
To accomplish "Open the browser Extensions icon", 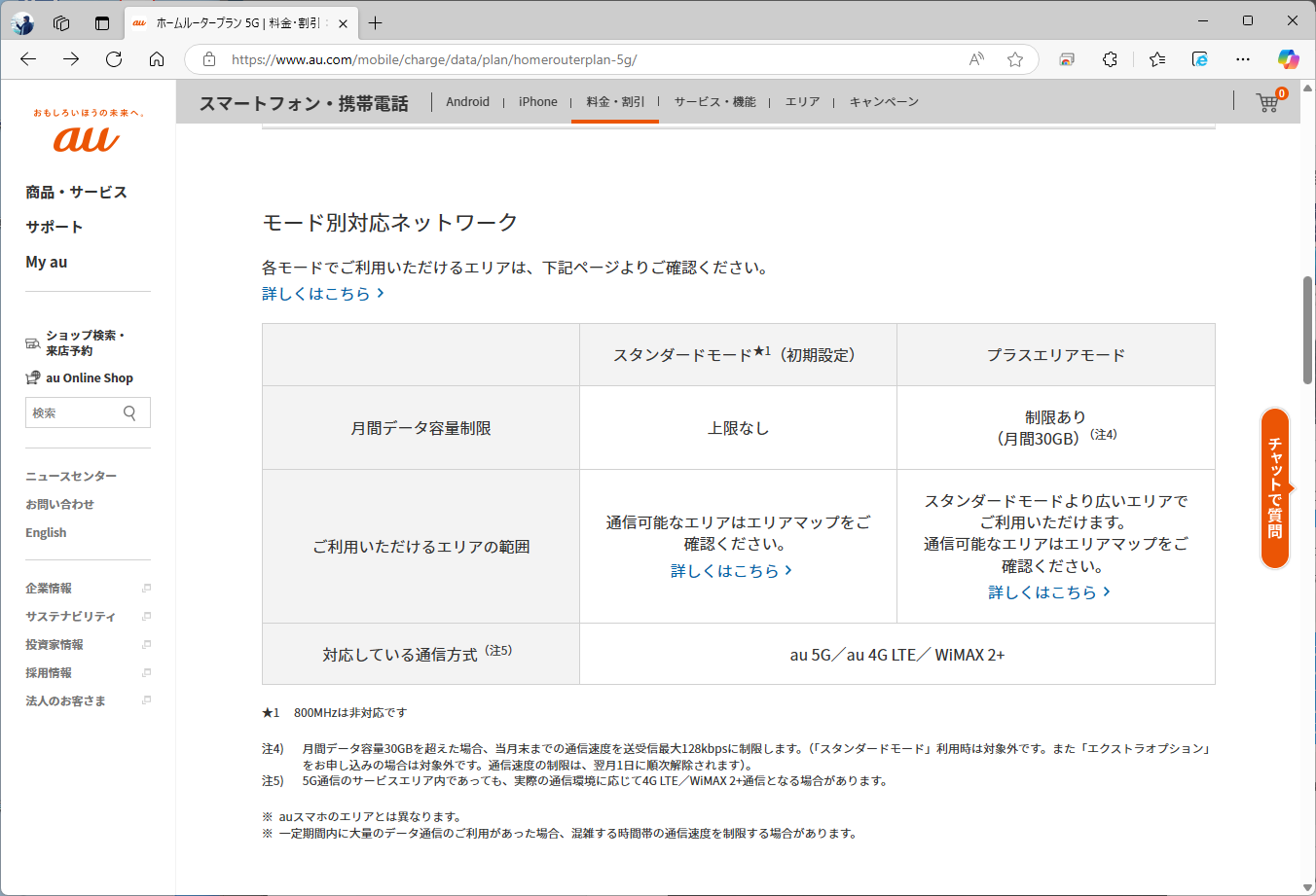I will click(x=1110, y=59).
